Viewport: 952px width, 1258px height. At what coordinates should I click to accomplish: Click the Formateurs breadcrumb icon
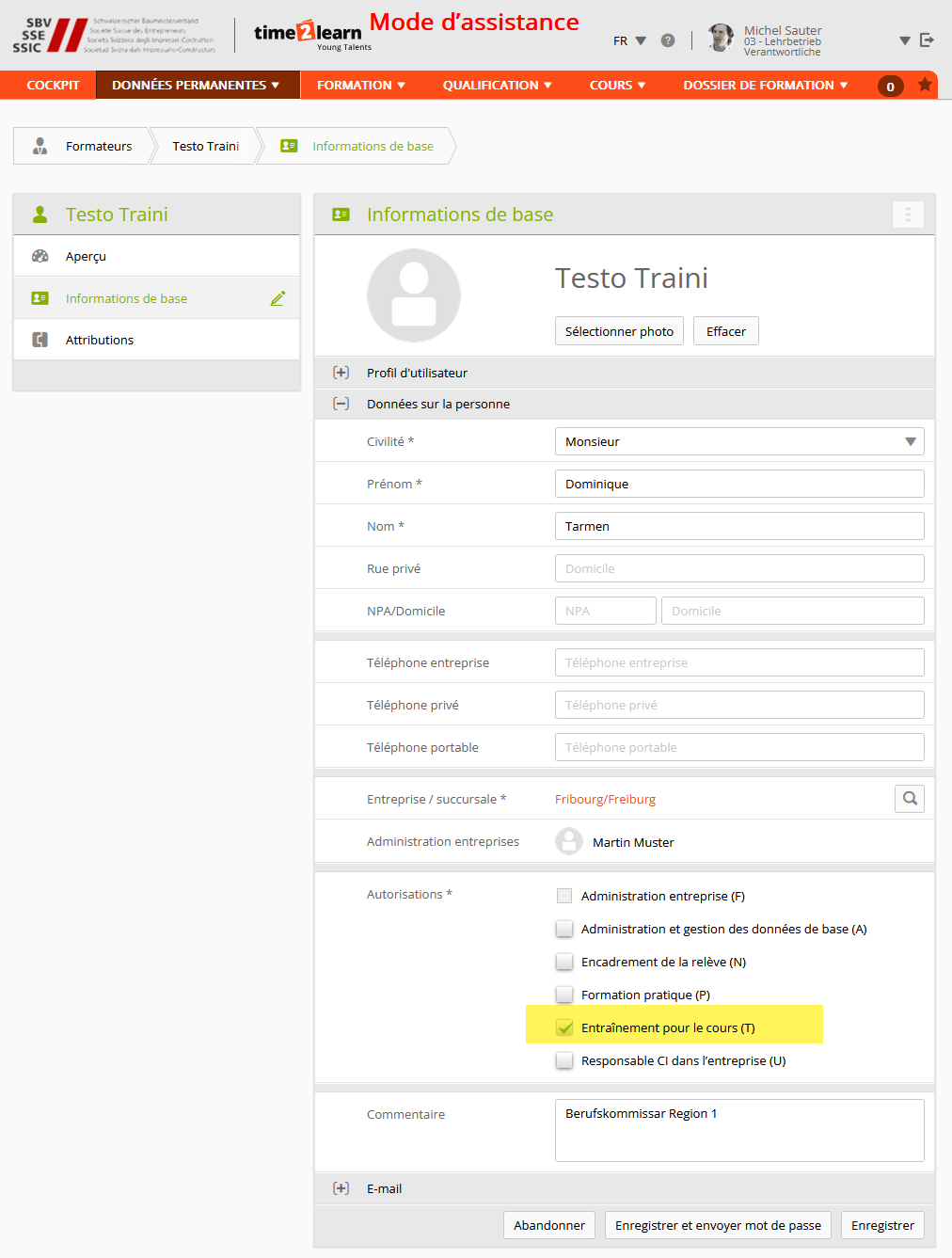tap(40, 146)
